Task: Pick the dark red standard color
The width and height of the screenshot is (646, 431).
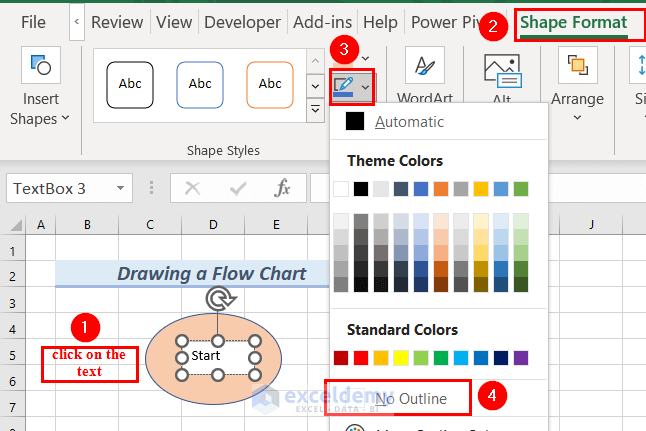Action: 341,358
